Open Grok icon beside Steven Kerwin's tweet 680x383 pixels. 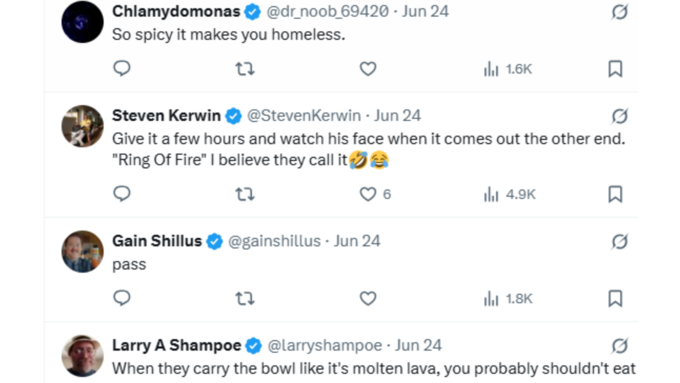coord(619,116)
